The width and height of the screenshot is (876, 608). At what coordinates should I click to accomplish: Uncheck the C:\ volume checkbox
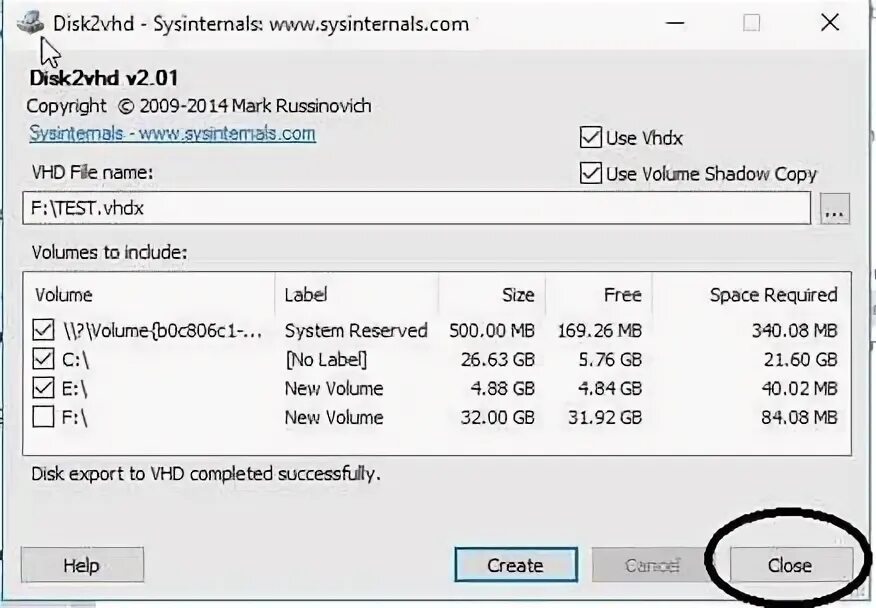pyautogui.click(x=43, y=359)
